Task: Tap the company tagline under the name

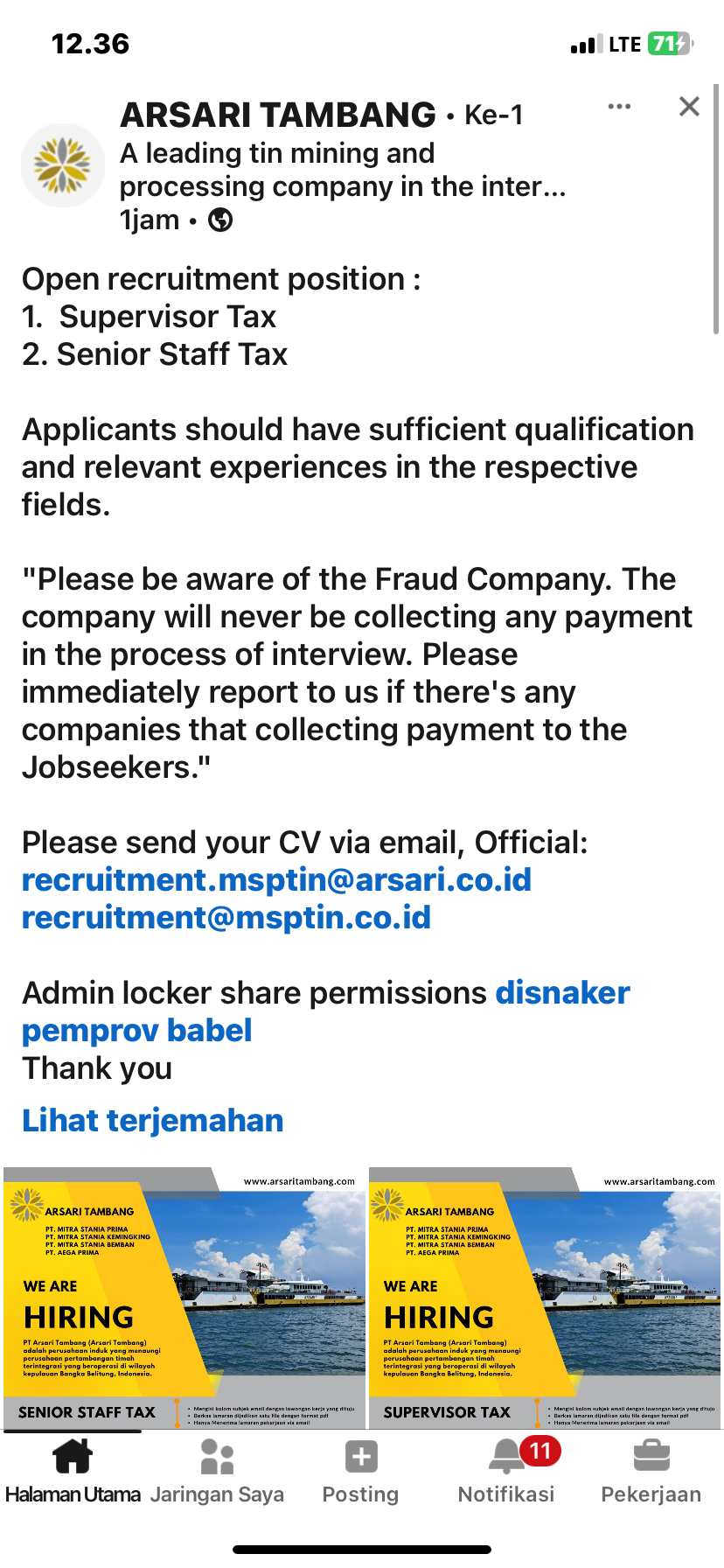Action: [x=343, y=170]
